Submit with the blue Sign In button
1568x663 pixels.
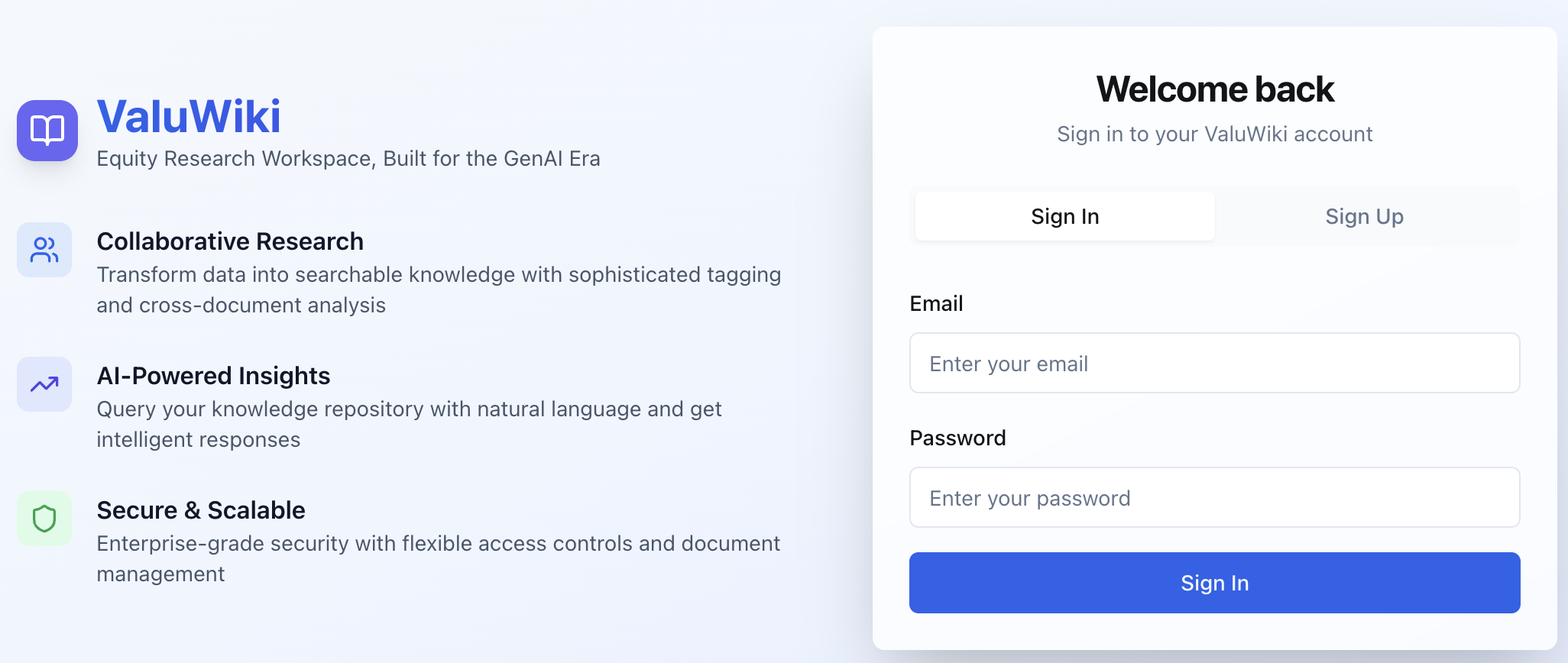(x=1215, y=583)
